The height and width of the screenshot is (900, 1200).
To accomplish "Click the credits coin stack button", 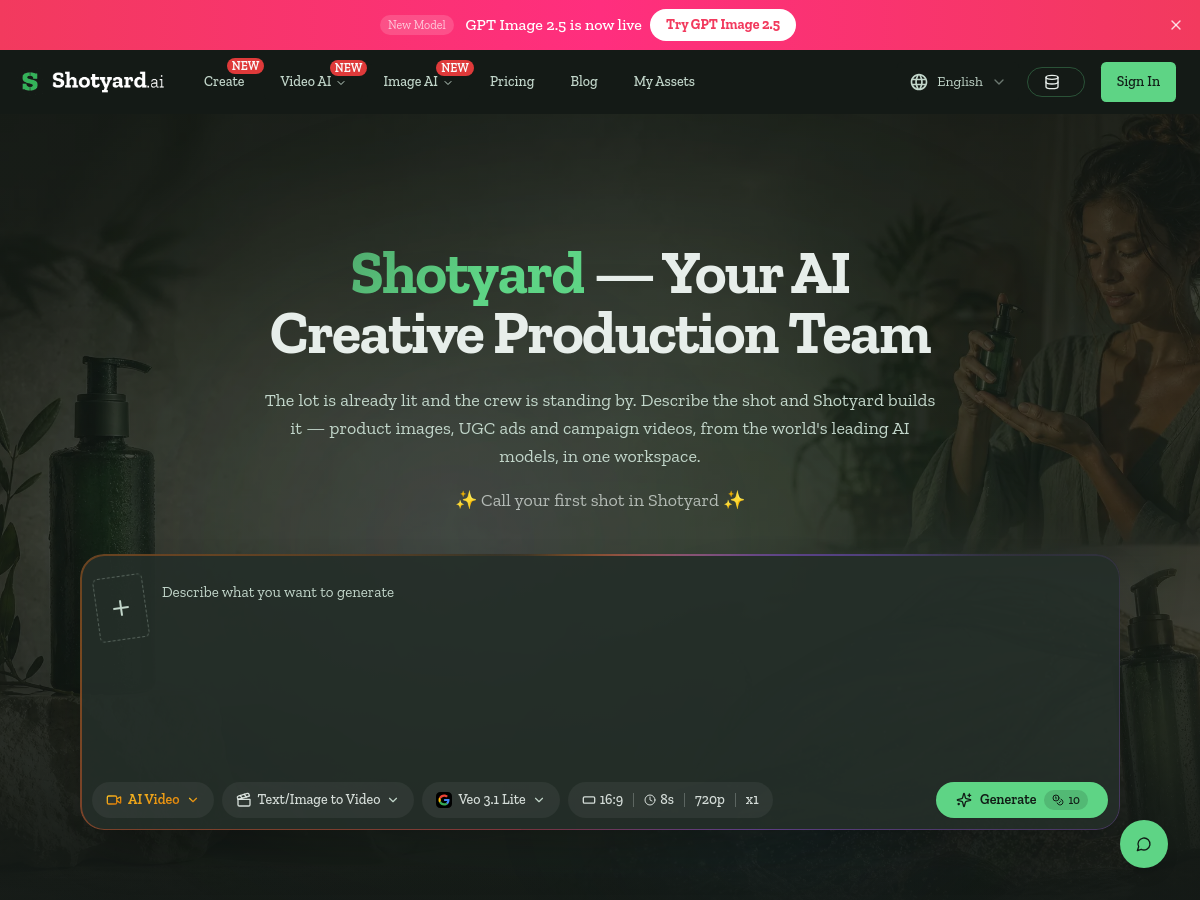I will [x=1056, y=82].
